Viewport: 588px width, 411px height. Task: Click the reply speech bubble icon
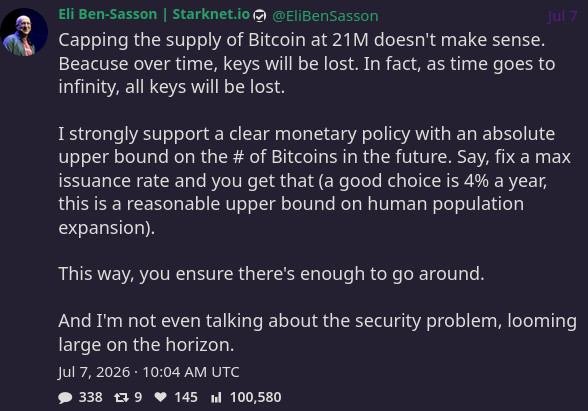click(x=65, y=398)
